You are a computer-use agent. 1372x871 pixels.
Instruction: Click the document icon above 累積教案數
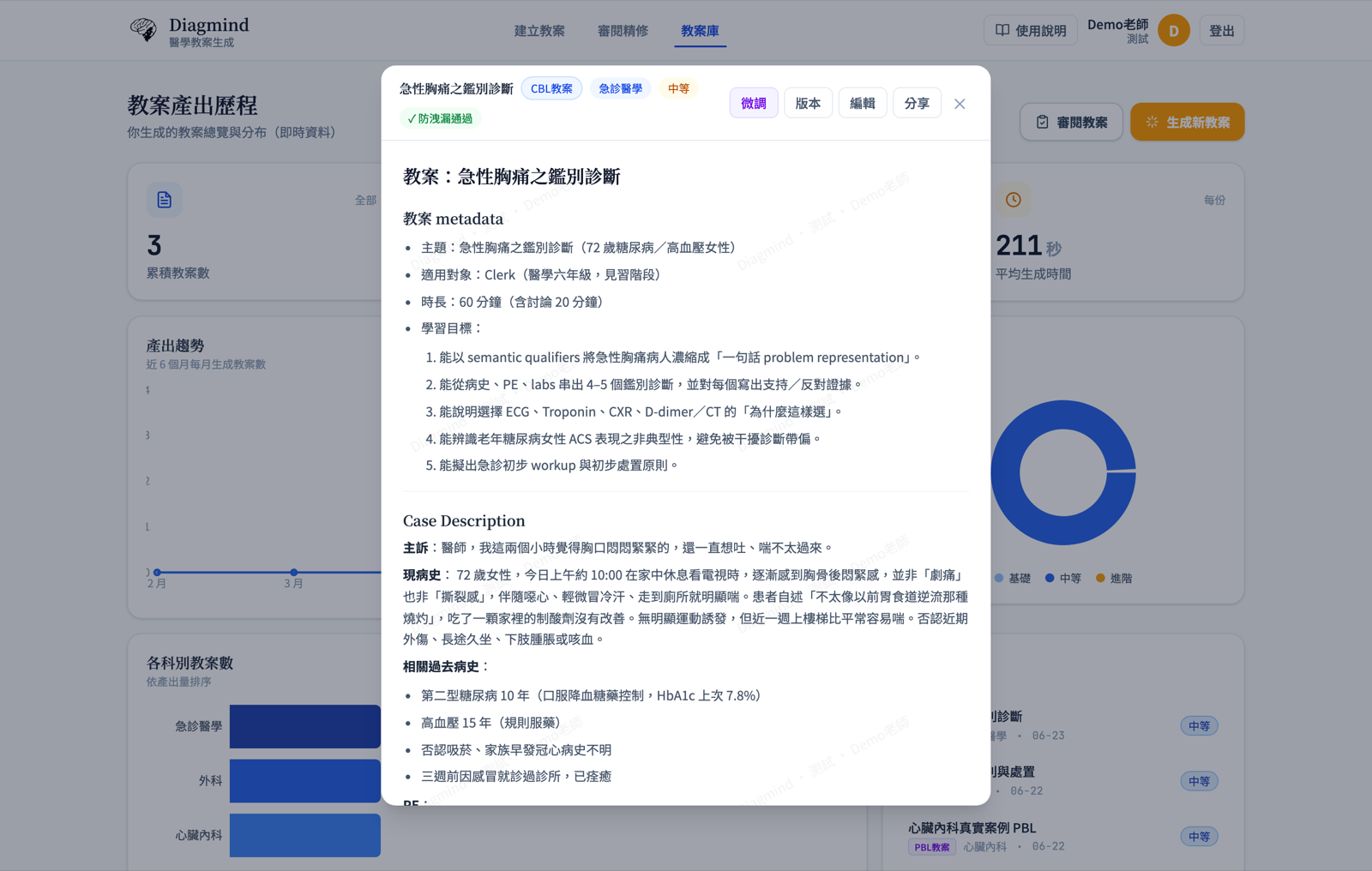tap(164, 200)
